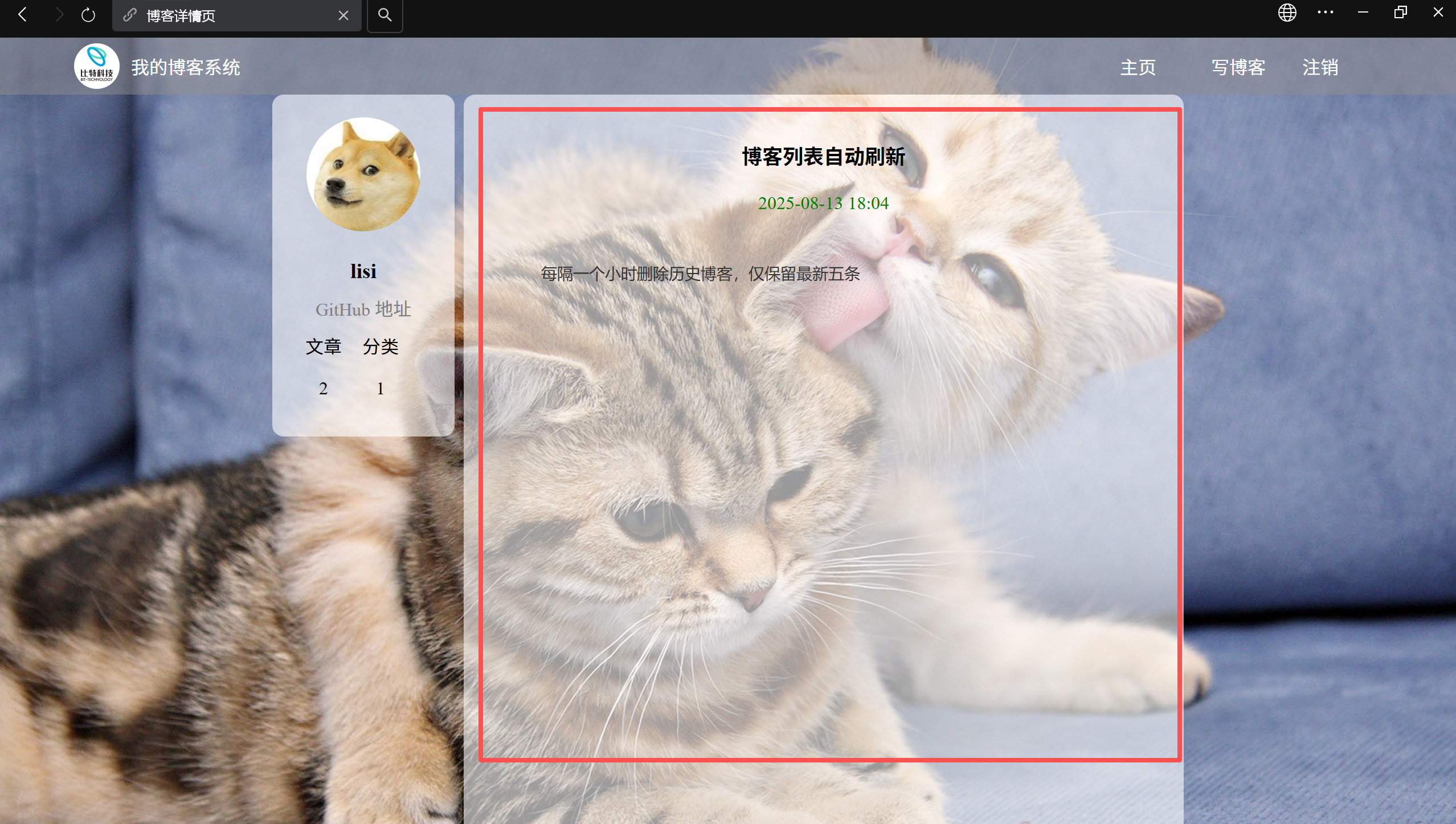Open the GitHub 地址 link
The height and width of the screenshot is (824, 1456).
(363, 309)
